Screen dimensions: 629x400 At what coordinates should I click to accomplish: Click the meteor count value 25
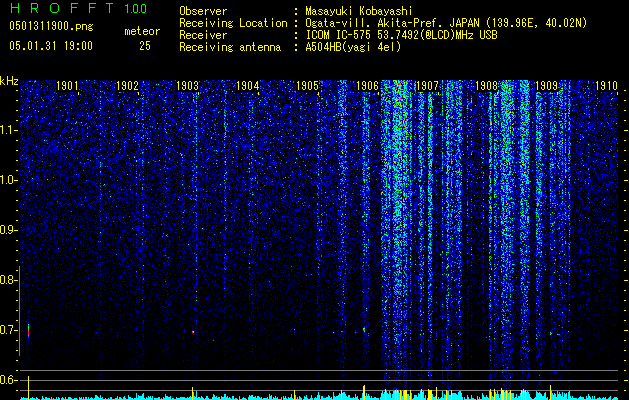[x=145, y=46]
